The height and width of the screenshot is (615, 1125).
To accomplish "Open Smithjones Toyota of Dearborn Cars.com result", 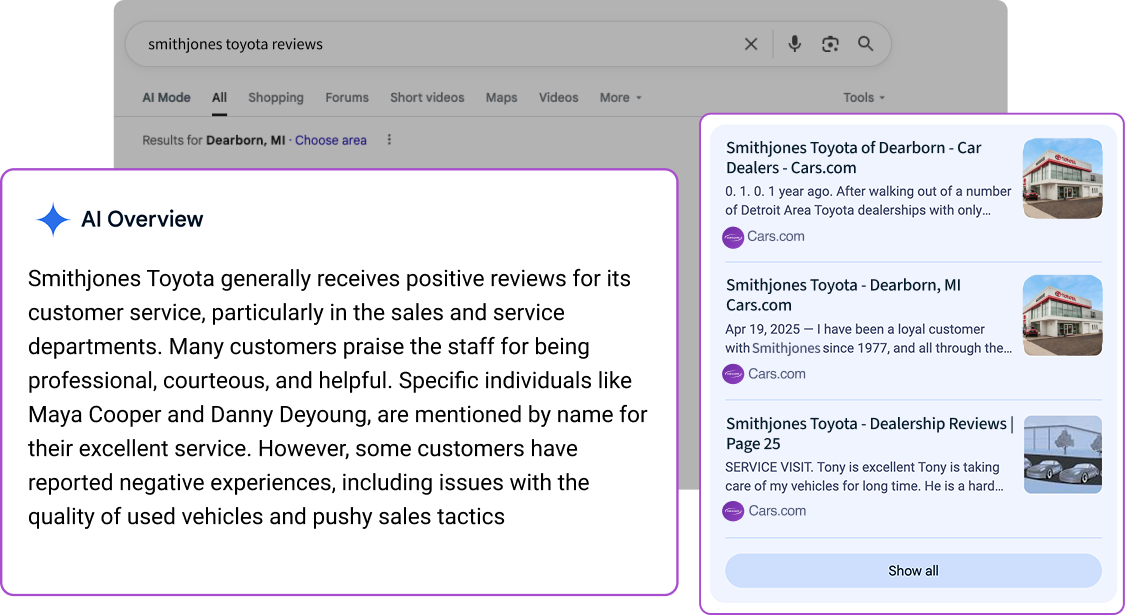I will [x=853, y=158].
